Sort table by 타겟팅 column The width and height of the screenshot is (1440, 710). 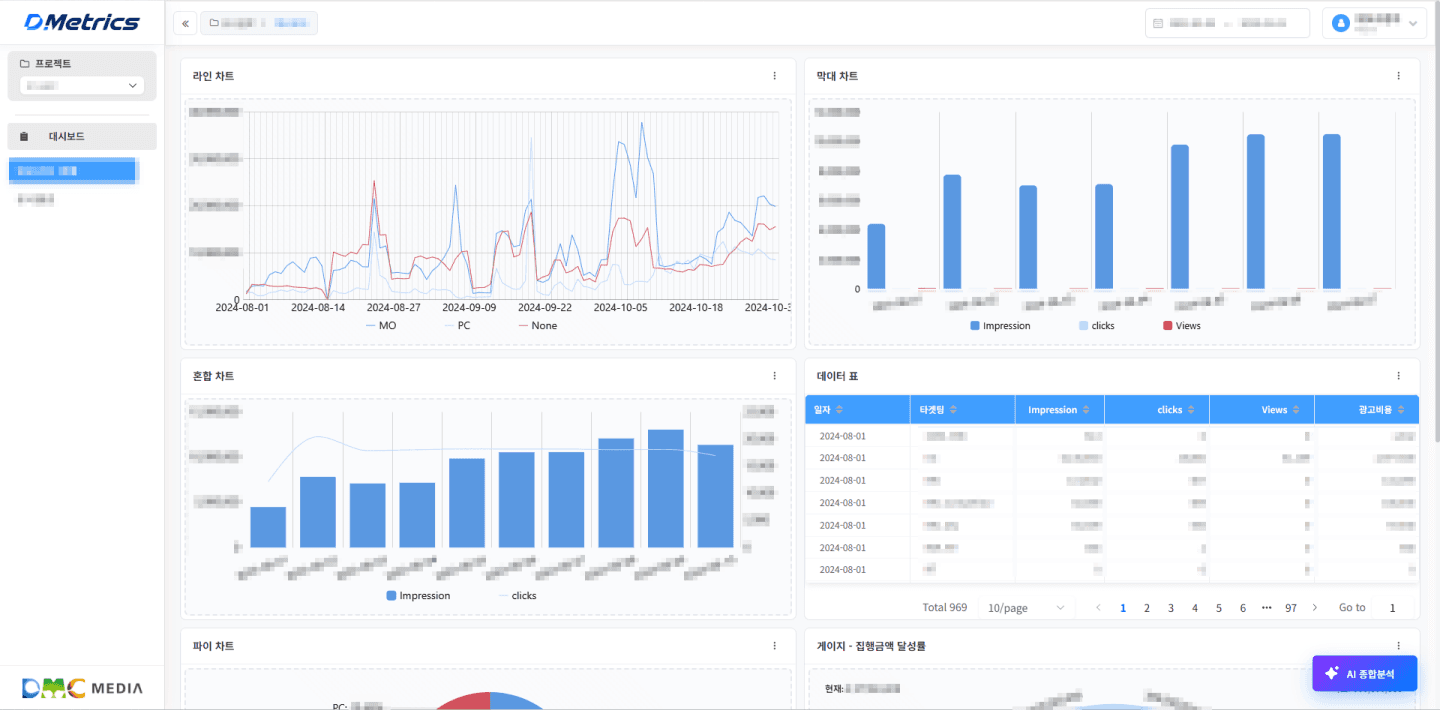click(x=953, y=410)
